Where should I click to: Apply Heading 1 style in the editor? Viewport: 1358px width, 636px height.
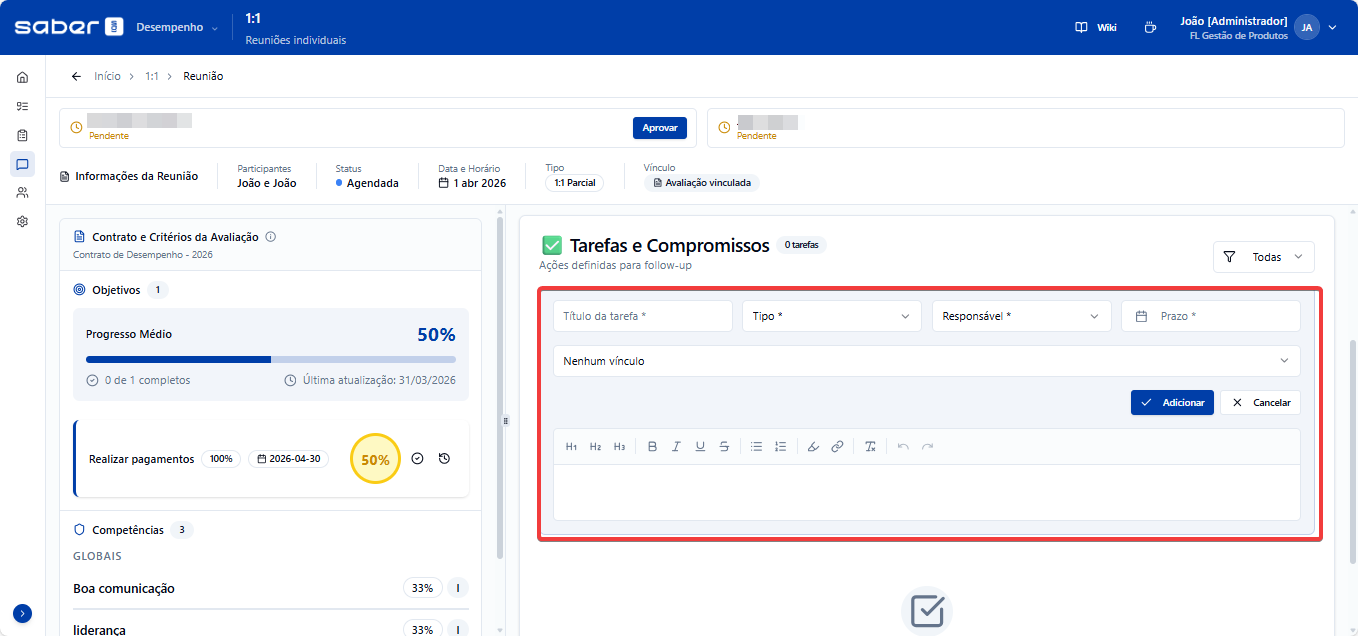click(x=572, y=447)
